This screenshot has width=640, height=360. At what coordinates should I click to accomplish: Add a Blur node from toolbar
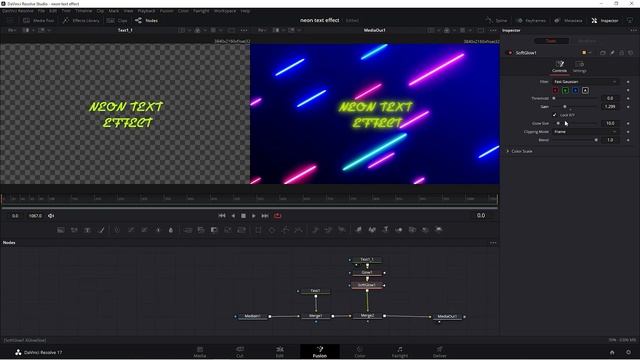click(x=171, y=230)
